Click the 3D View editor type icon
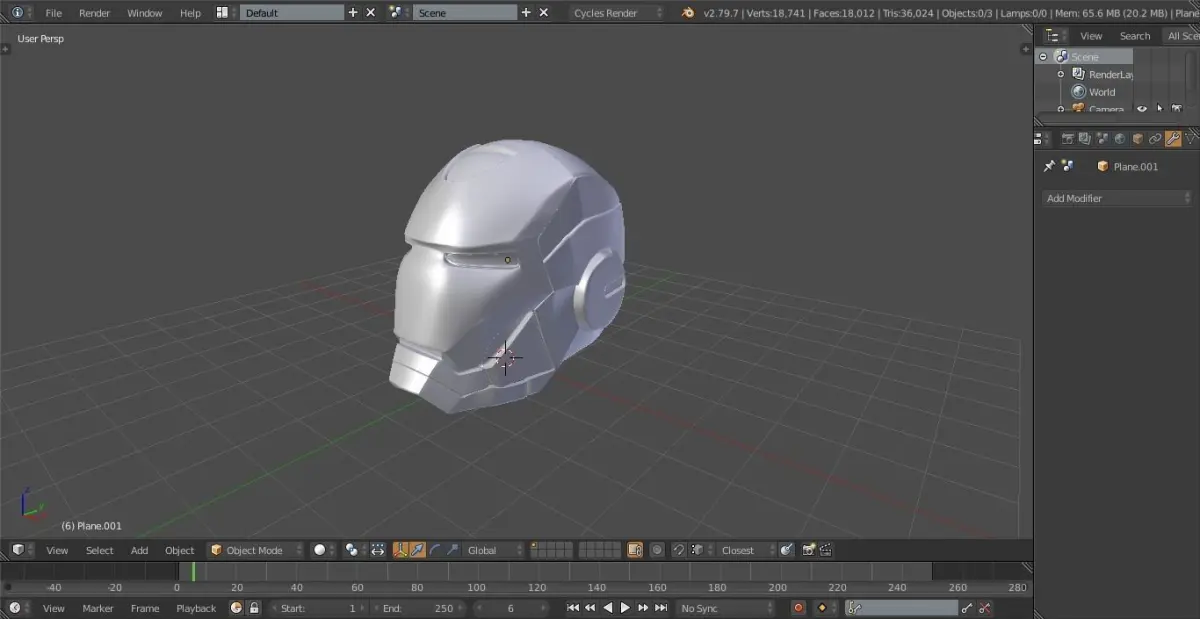 click(17, 550)
